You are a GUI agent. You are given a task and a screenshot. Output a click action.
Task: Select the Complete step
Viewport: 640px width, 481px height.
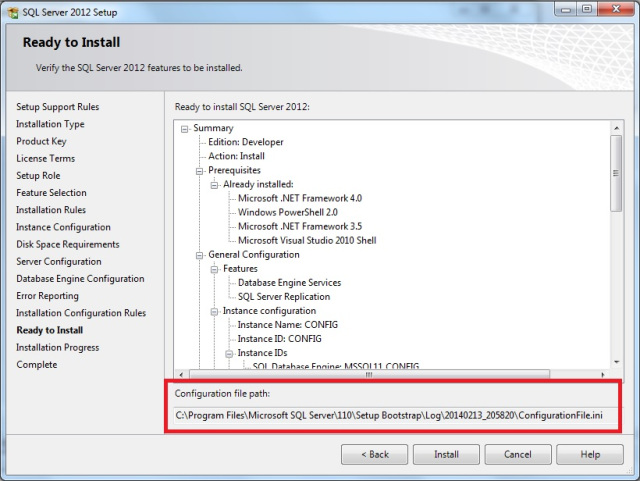[x=37, y=365]
